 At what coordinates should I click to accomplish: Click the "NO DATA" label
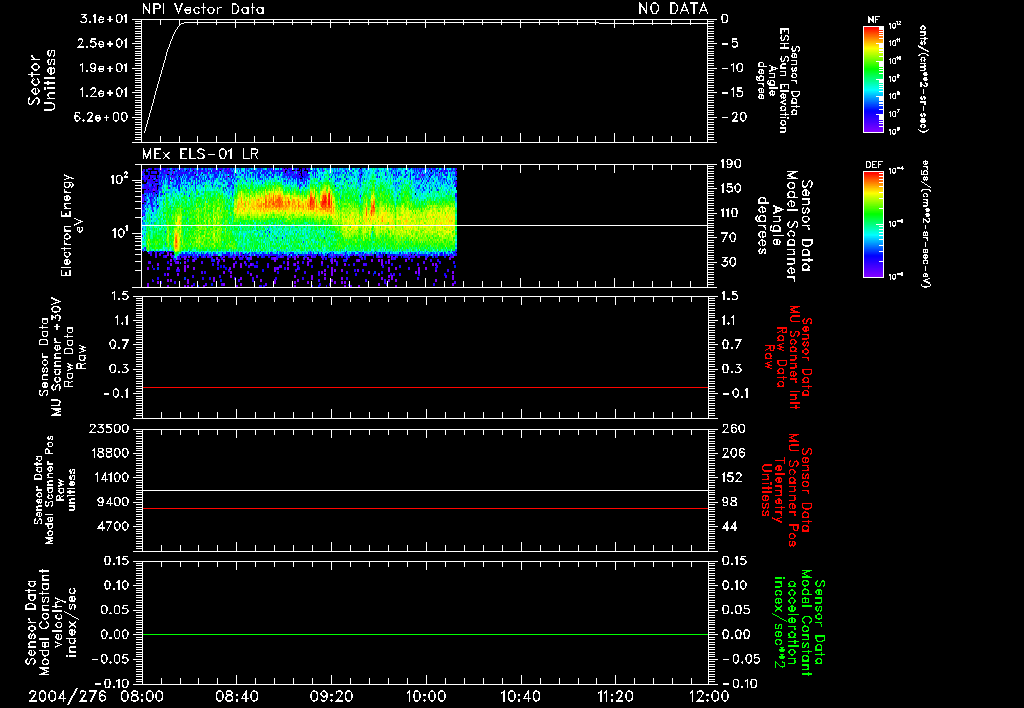[x=673, y=9]
